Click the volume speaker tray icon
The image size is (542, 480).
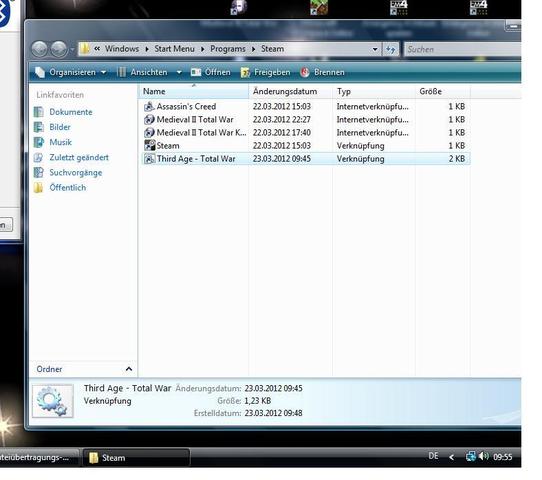tap(484, 457)
